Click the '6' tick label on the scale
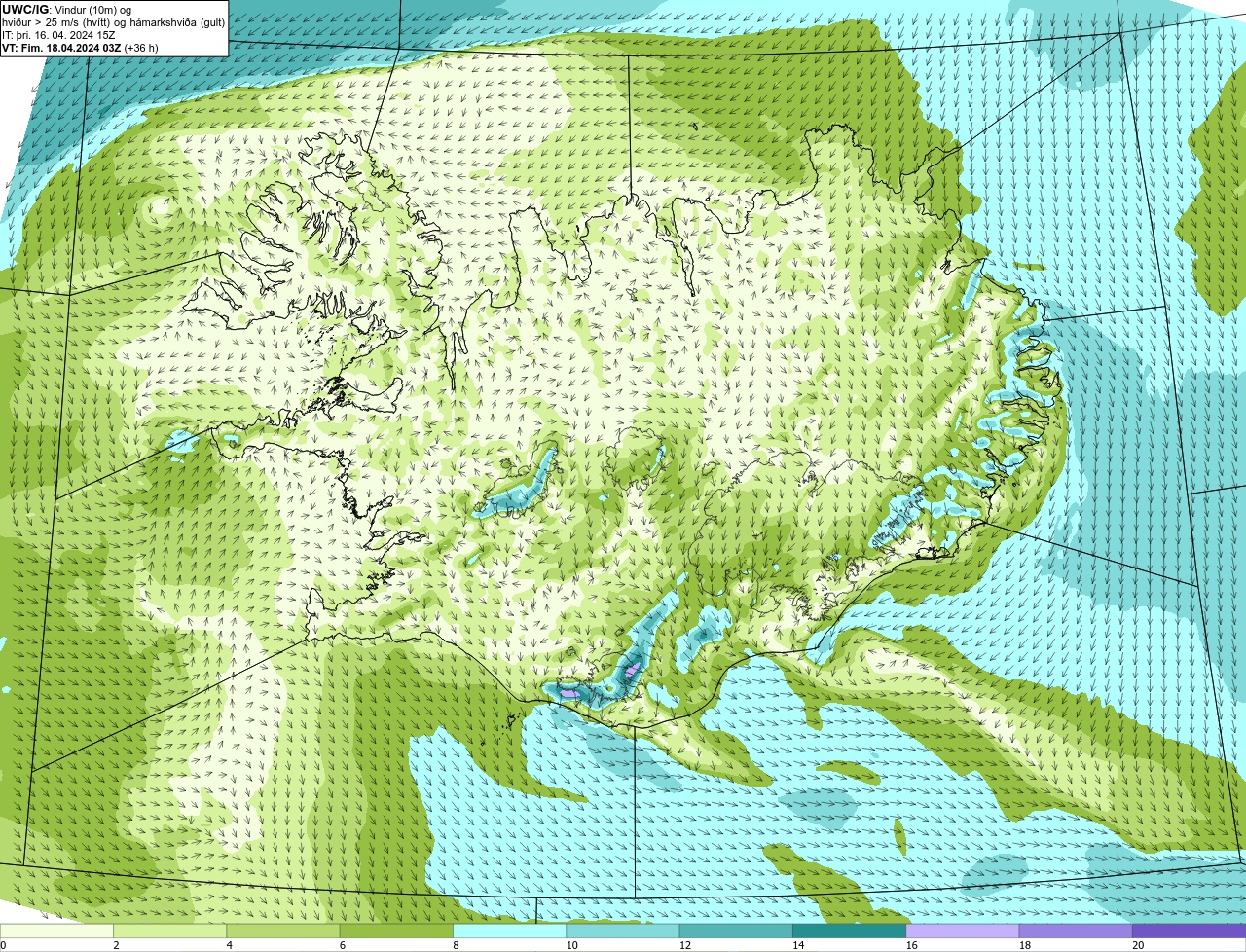 [x=343, y=945]
